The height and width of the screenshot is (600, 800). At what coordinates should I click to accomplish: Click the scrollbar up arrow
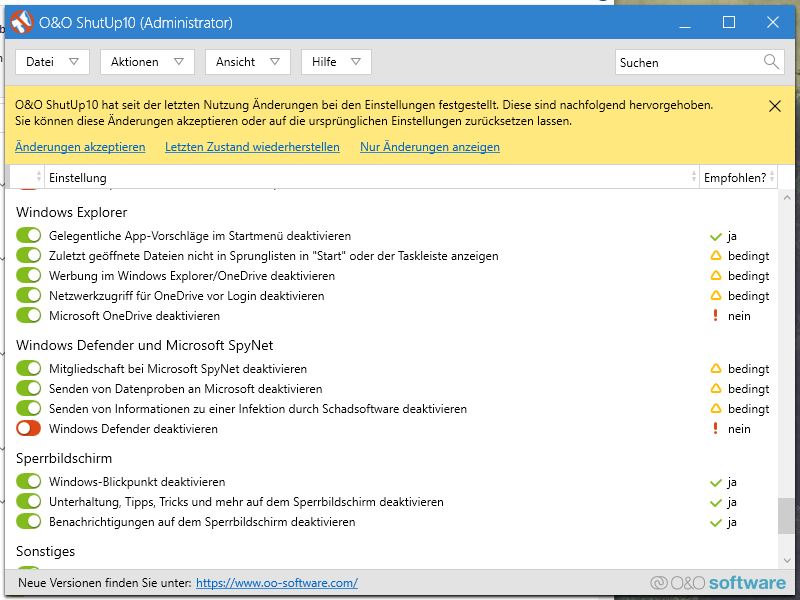pyautogui.click(x=786, y=197)
